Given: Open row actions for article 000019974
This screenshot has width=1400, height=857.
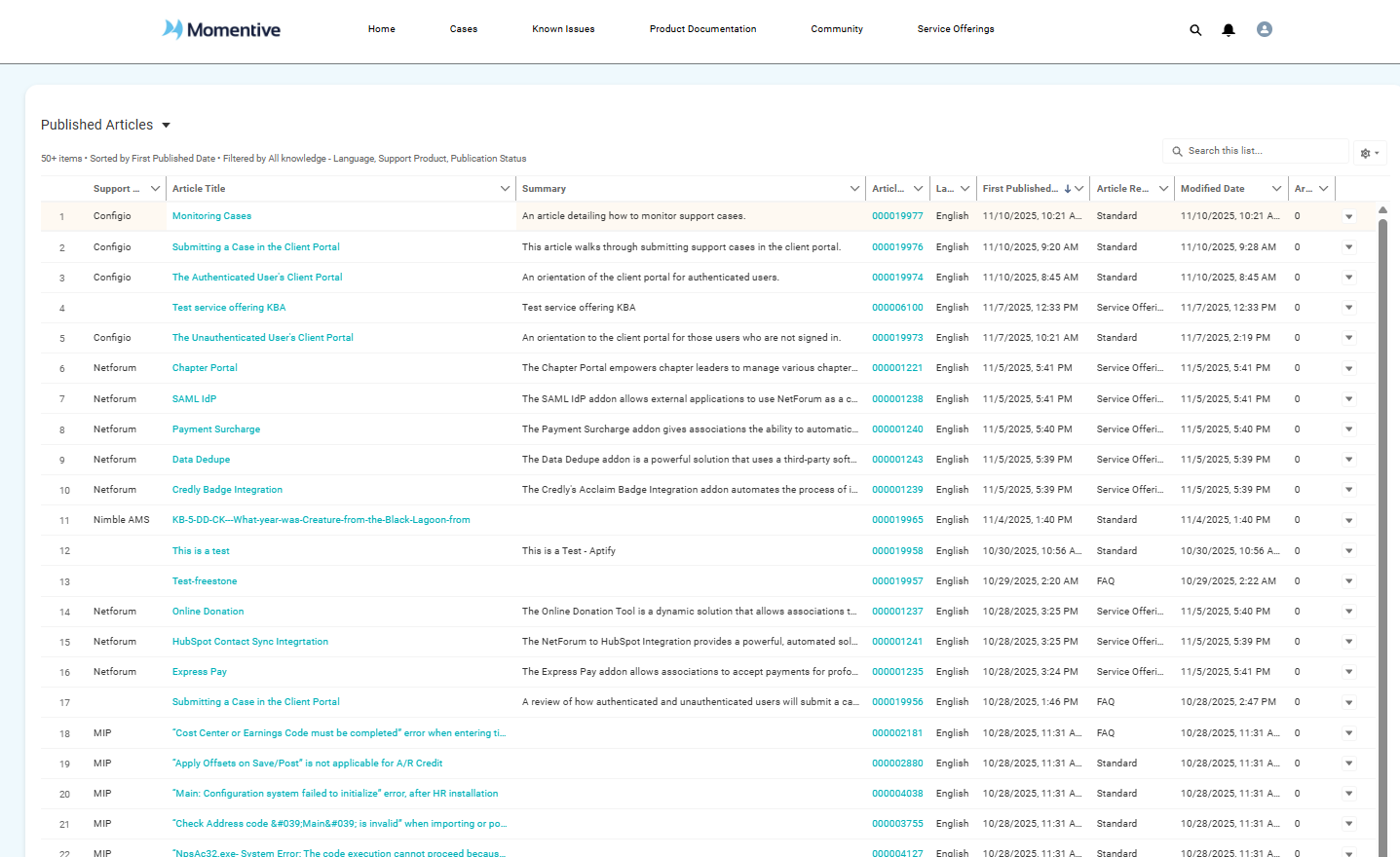Looking at the screenshot, I should (1349, 278).
